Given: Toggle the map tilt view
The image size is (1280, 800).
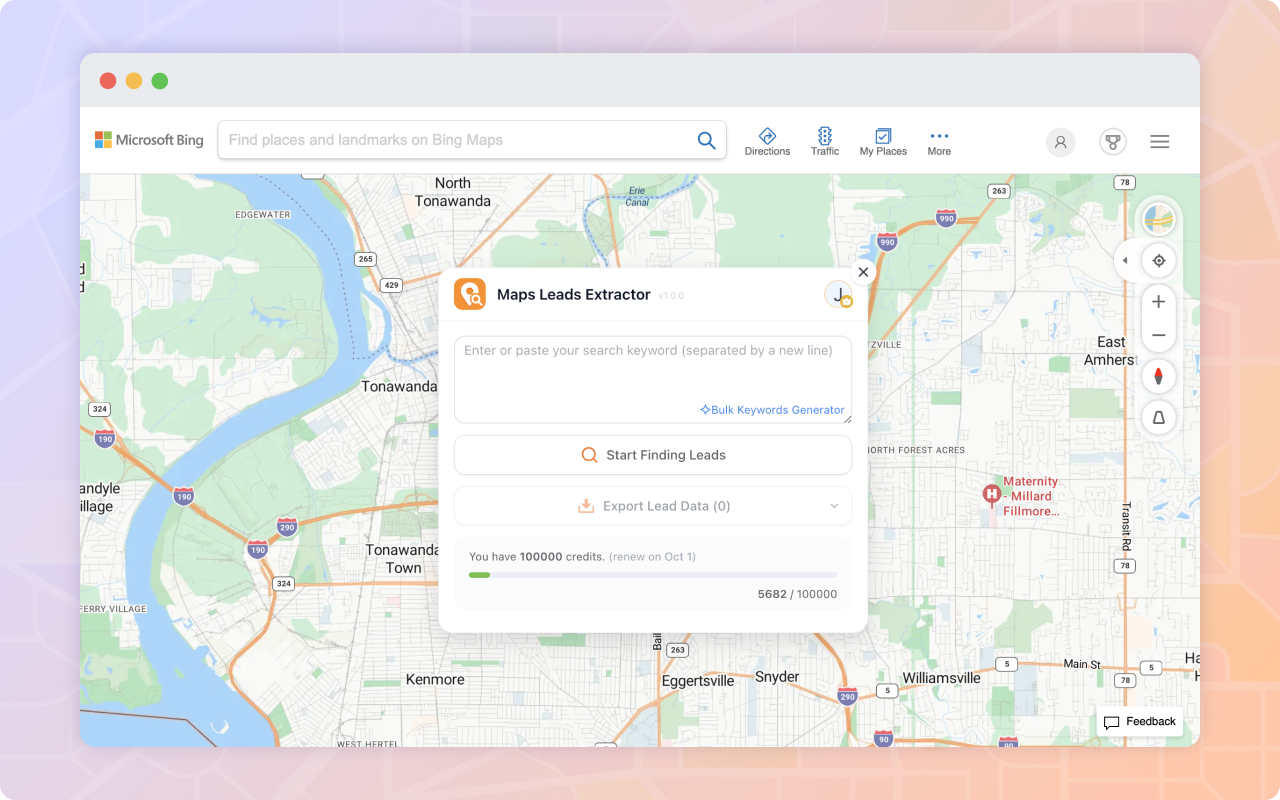Looking at the screenshot, I should click(x=1159, y=418).
